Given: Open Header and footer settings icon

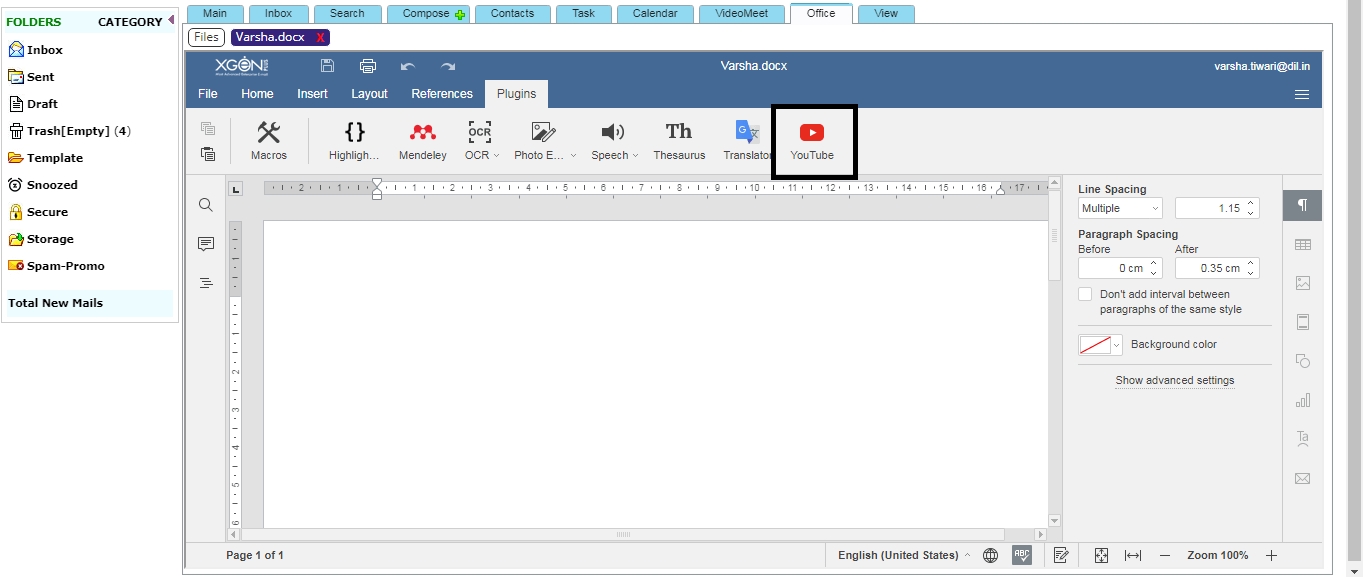Looking at the screenshot, I should [1302, 322].
